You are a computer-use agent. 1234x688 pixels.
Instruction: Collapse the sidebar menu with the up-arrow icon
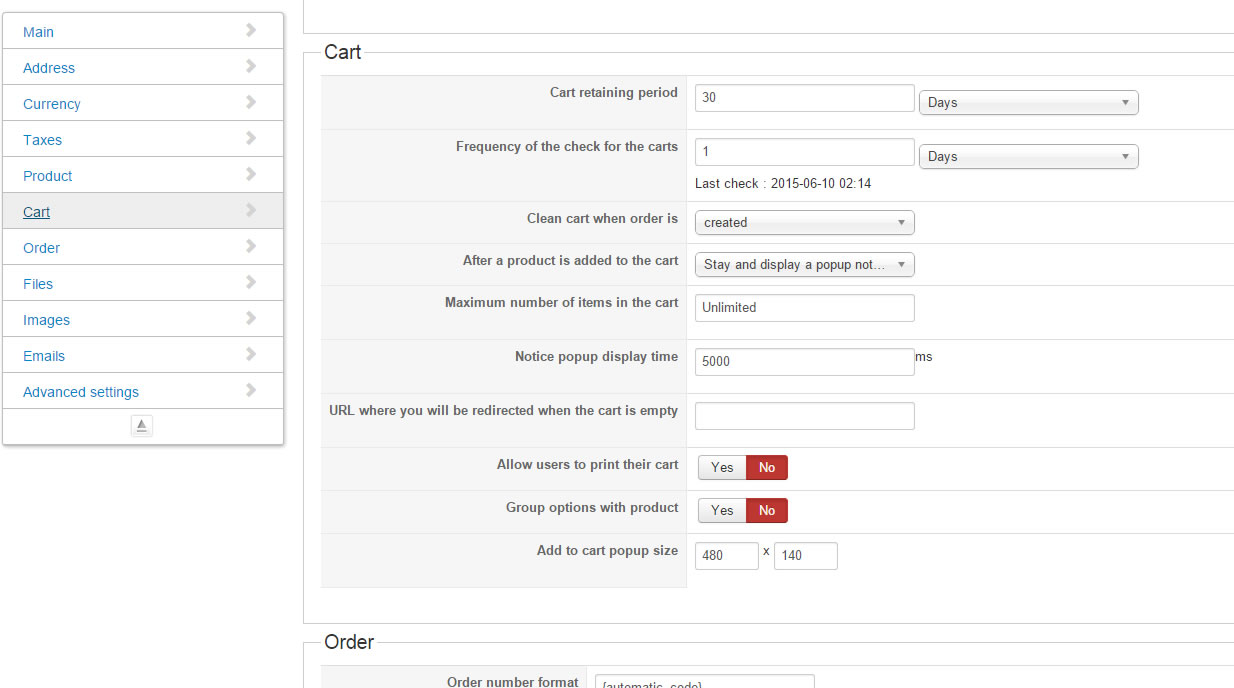click(142, 426)
